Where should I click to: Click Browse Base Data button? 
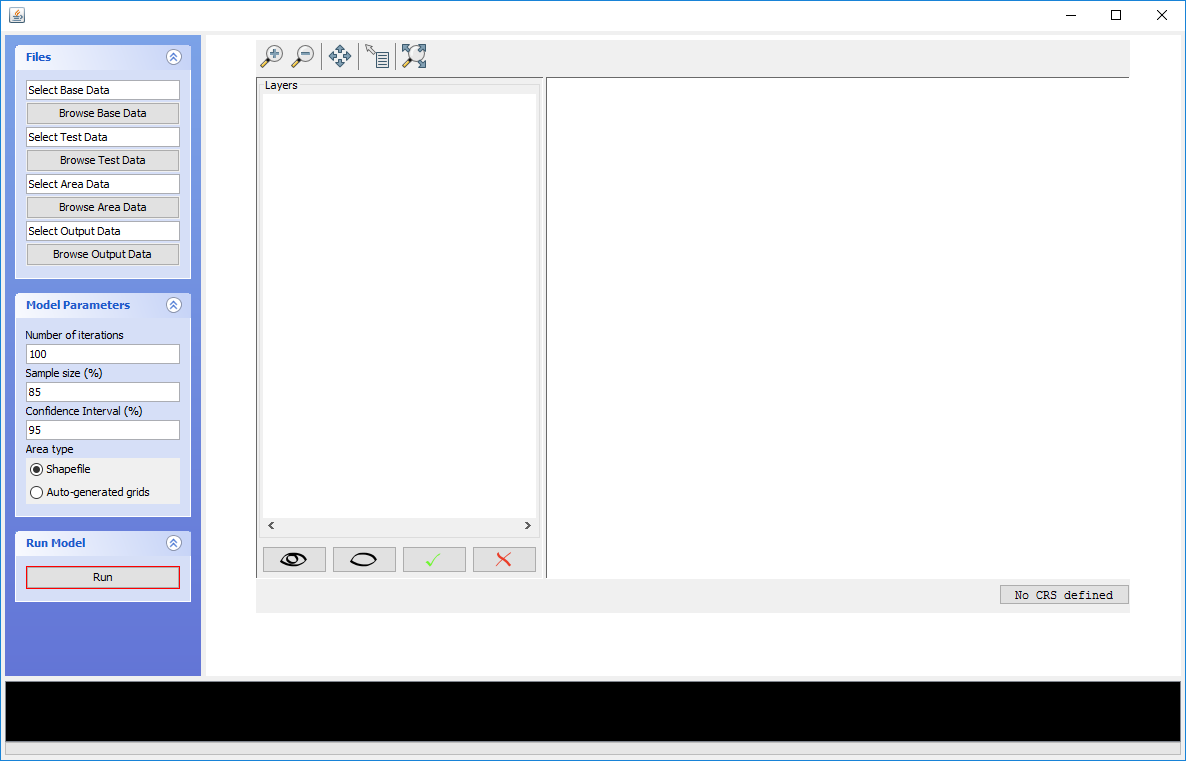click(103, 113)
